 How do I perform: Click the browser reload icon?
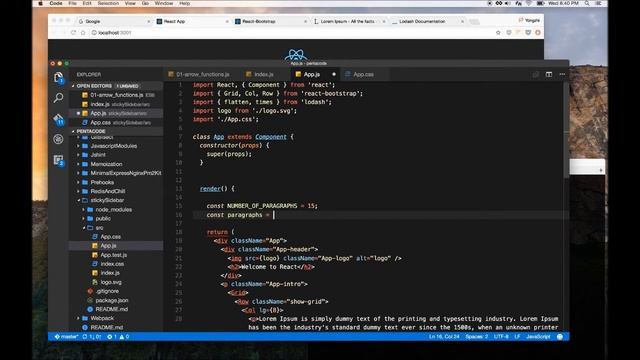tap(73, 33)
